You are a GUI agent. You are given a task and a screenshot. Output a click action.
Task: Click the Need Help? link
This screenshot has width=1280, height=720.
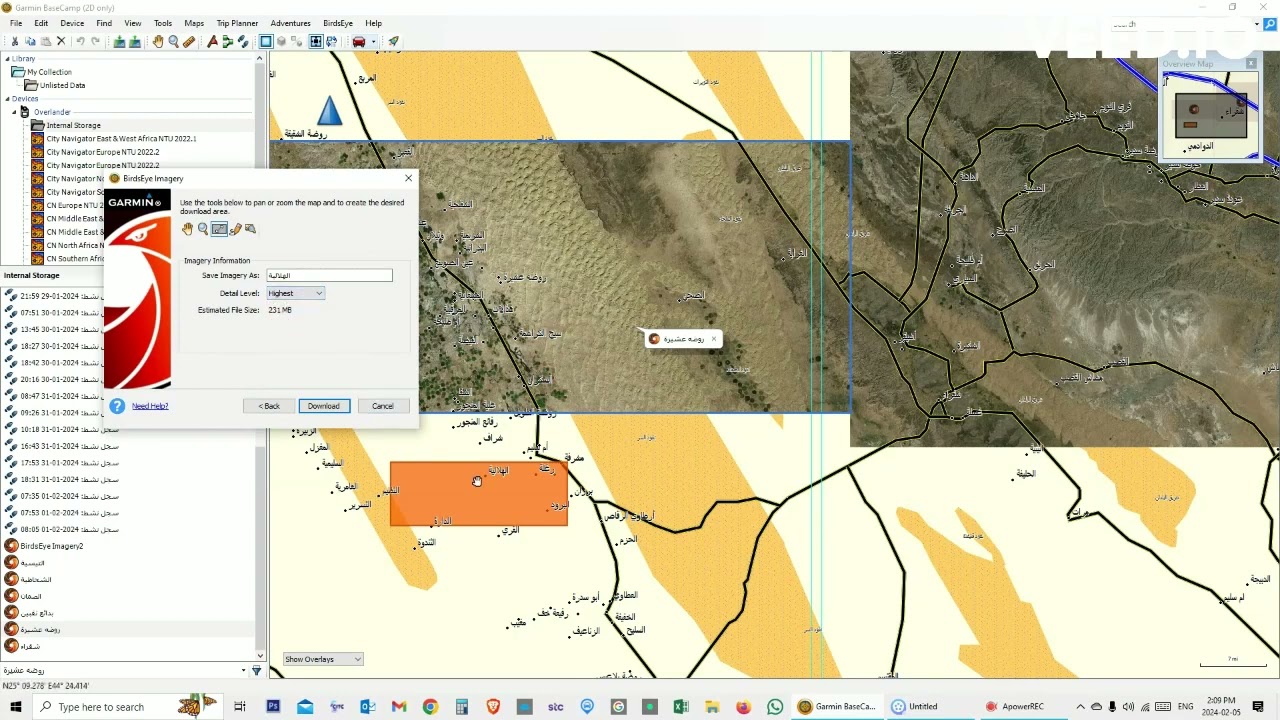coord(150,406)
